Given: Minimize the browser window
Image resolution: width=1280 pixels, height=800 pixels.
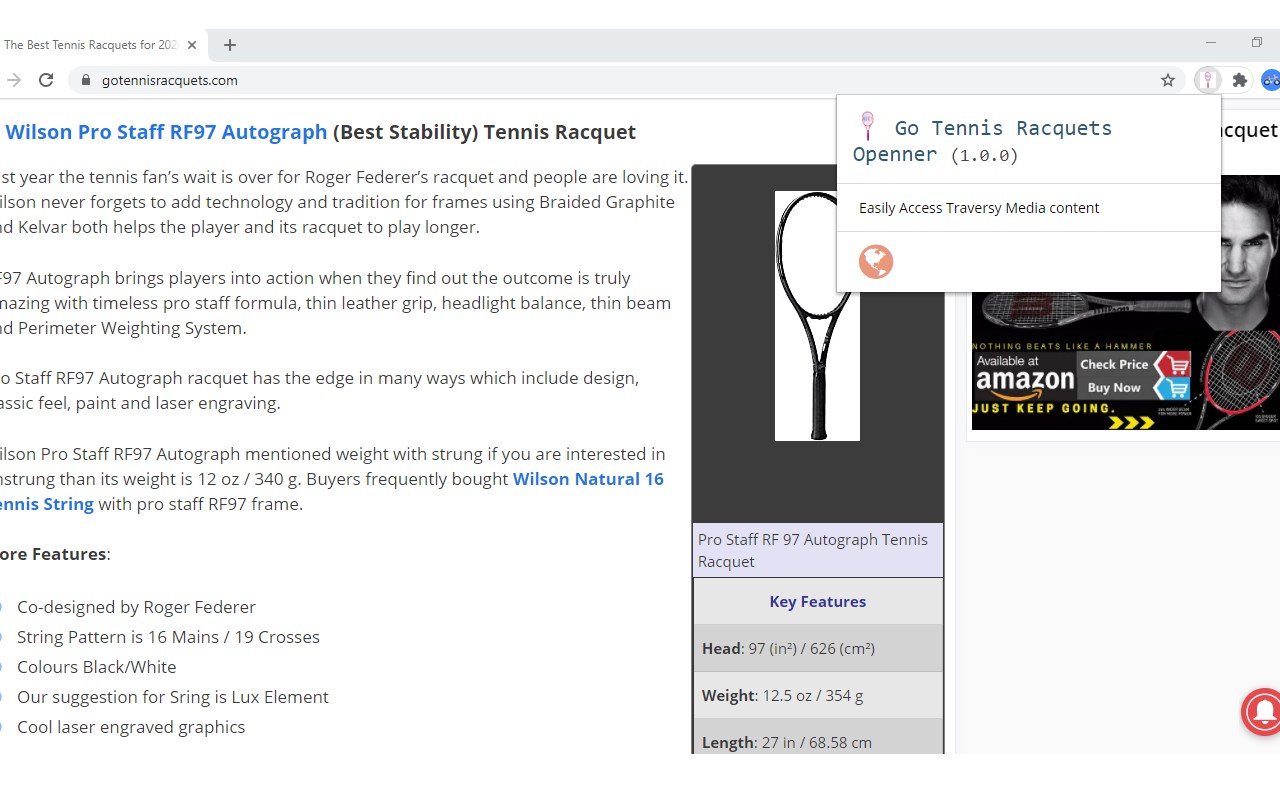Looking at the screenshot, I should pyautogui.click(x=1211, y=43).
